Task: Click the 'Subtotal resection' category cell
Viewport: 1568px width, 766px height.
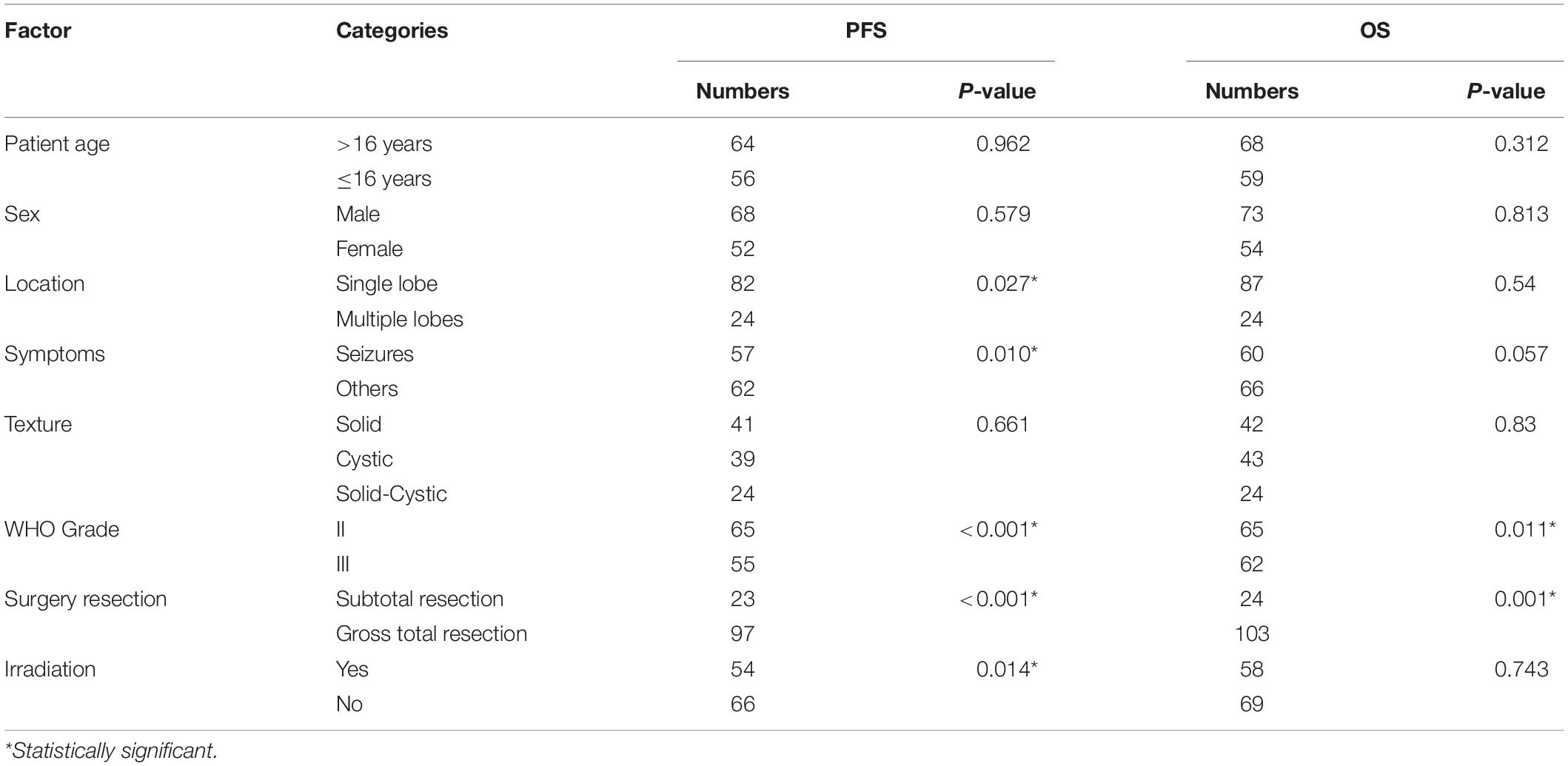Action: (x=419, y=599)
